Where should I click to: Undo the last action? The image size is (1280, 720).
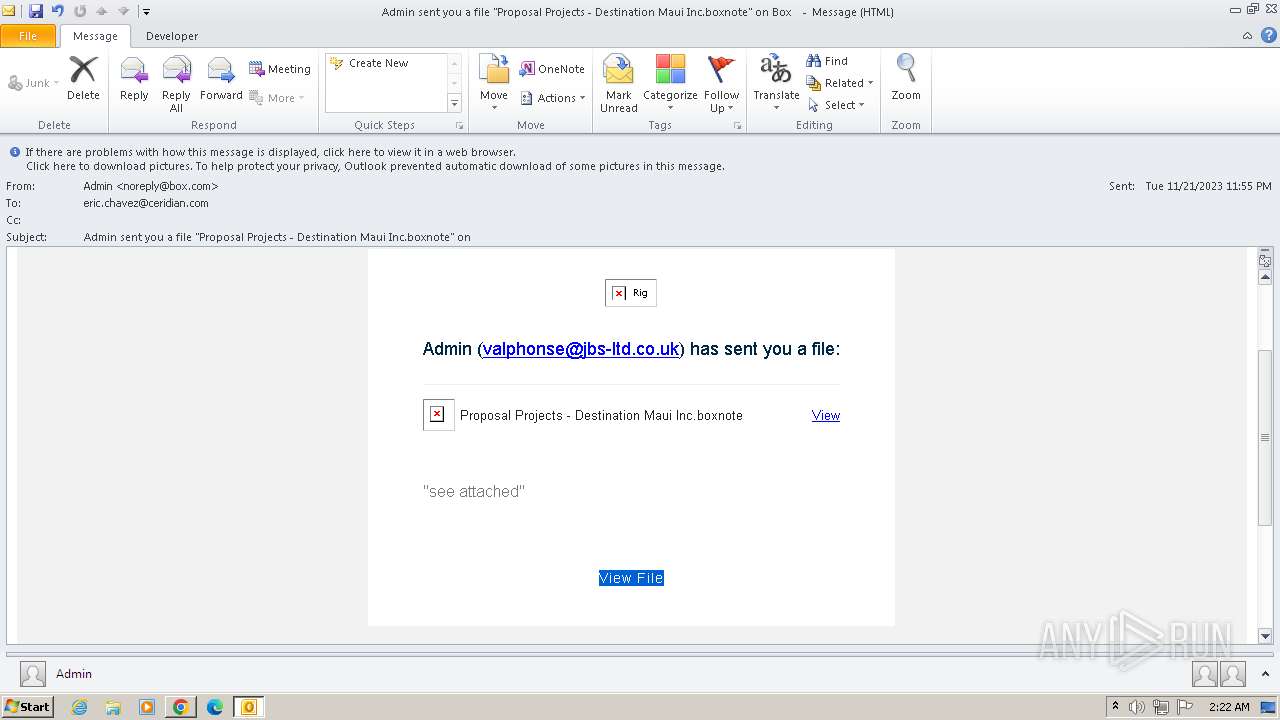pos(58,11)
